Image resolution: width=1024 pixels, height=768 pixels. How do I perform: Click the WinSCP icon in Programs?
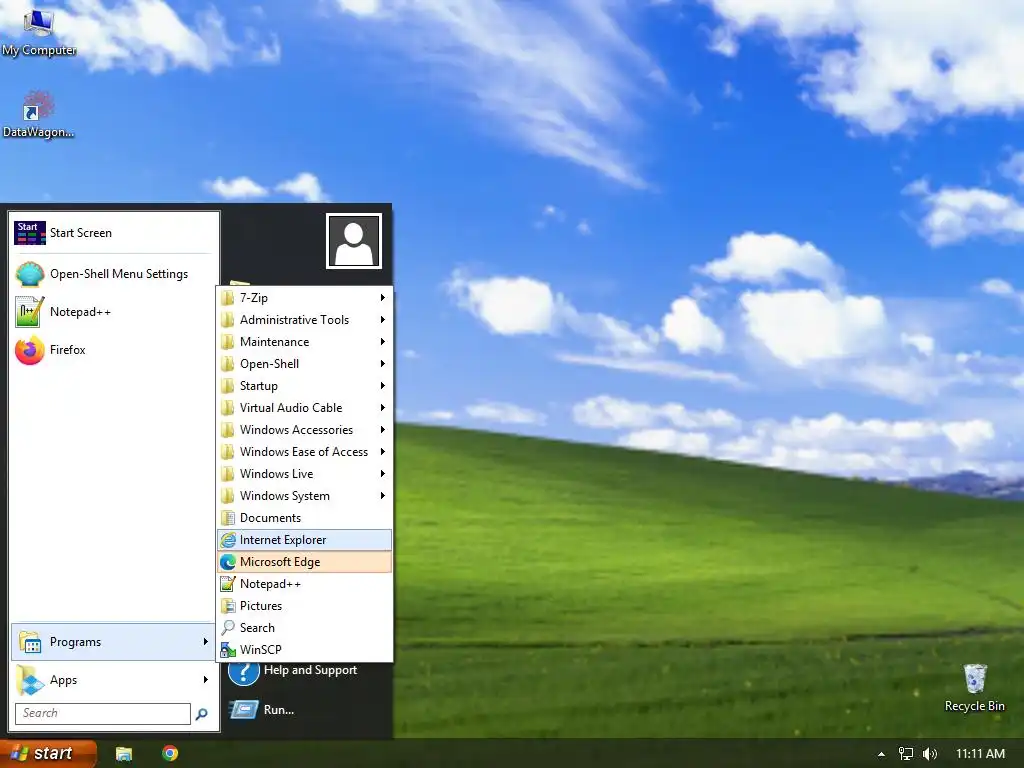[x=228, y=650]
